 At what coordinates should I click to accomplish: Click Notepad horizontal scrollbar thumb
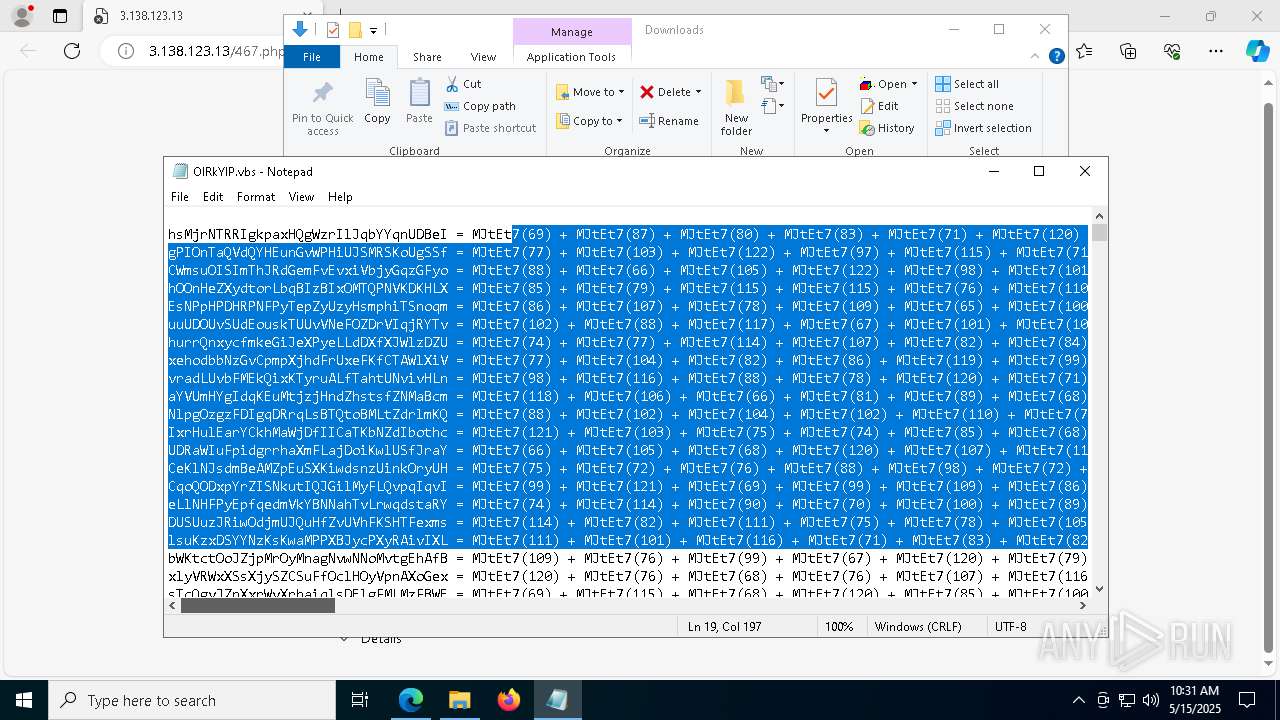pyautogui.click(x=257, y=605)
